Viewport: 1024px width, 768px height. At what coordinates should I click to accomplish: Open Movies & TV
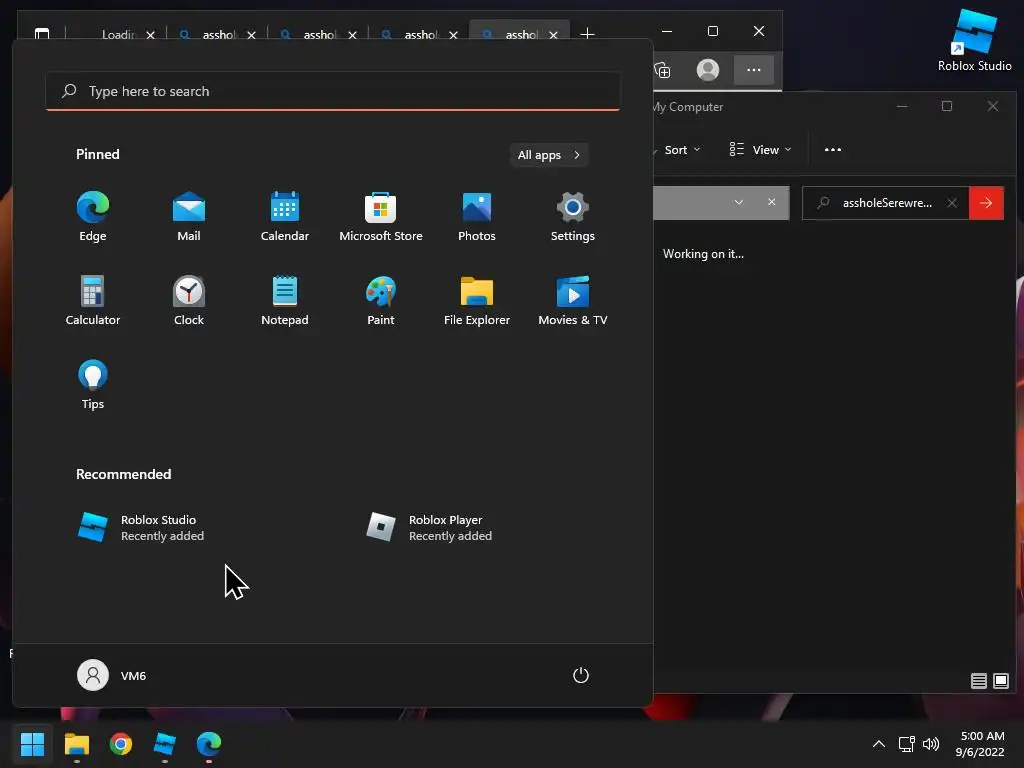(573, 300)
